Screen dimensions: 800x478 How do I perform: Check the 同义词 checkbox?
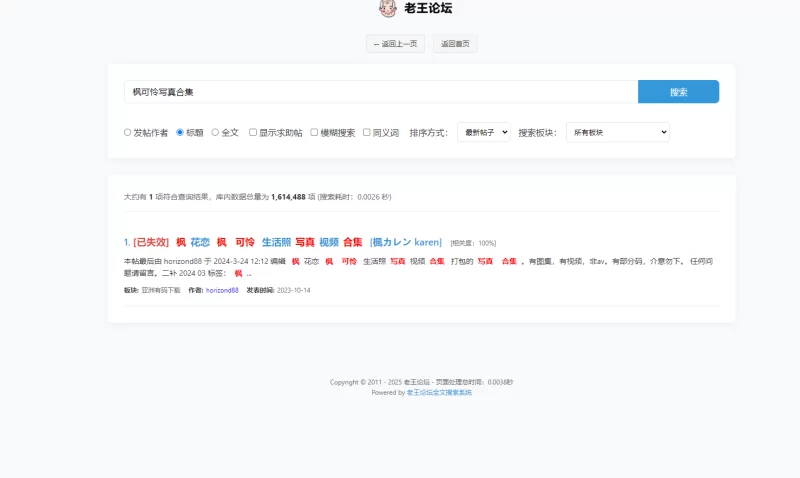pyautogui.click(x=366, y=132)
